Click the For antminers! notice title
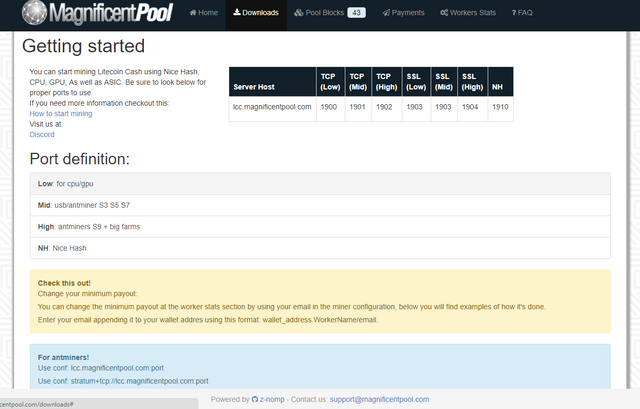This screenshot has width=640, height=409. [x=63, y=357]
